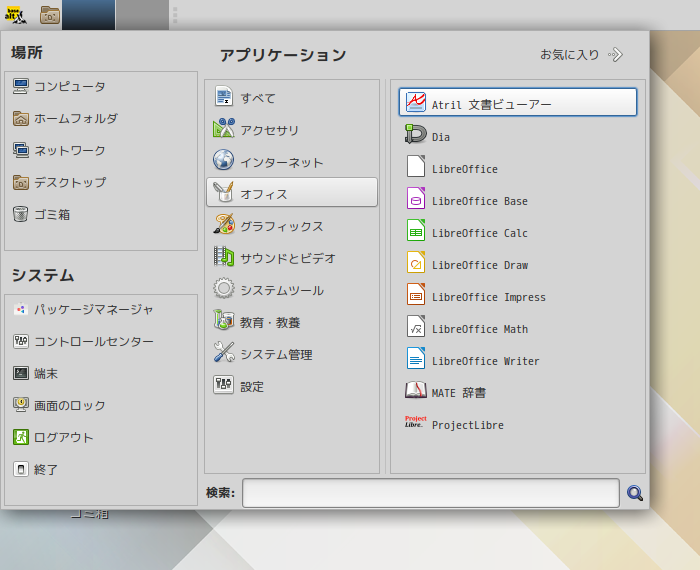Launch Dia diagram editor
The height and width of the screenshot is (570, 700).
518,135
